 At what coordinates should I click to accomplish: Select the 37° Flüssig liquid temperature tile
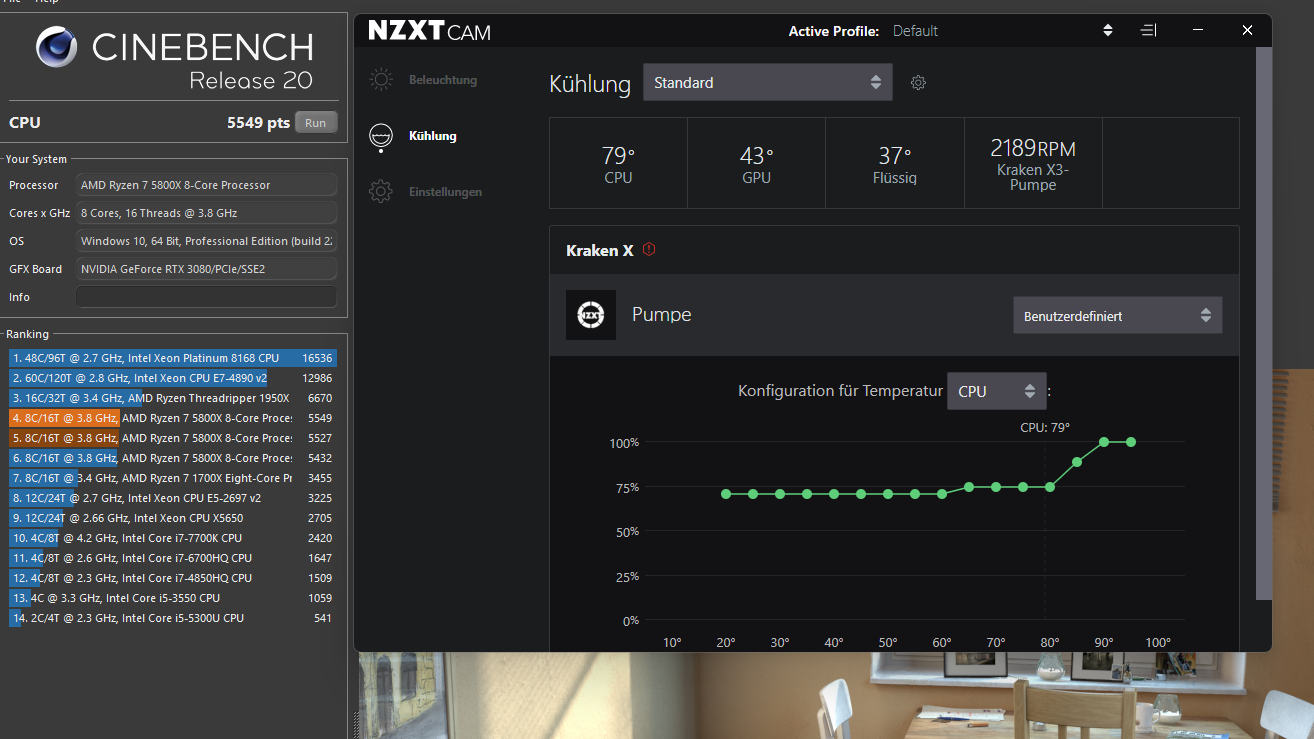pos(894,163)
